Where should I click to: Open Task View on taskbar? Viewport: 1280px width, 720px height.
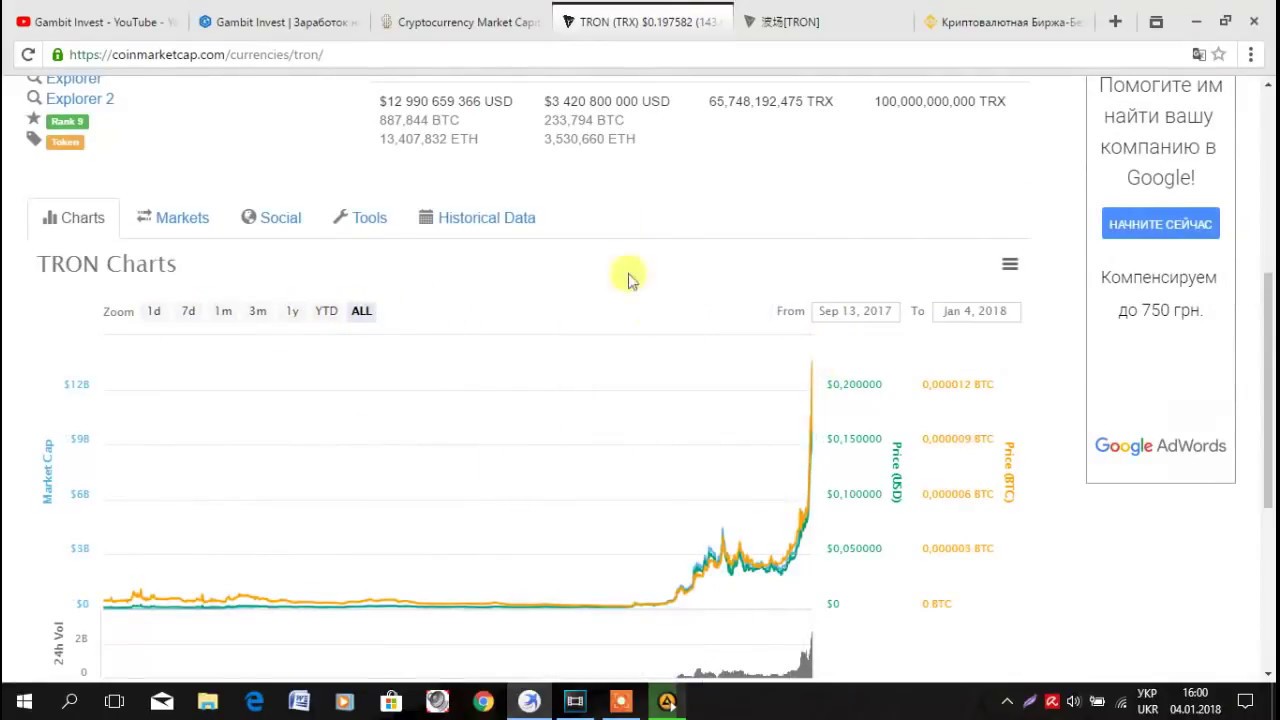click(x=114, y=702)
